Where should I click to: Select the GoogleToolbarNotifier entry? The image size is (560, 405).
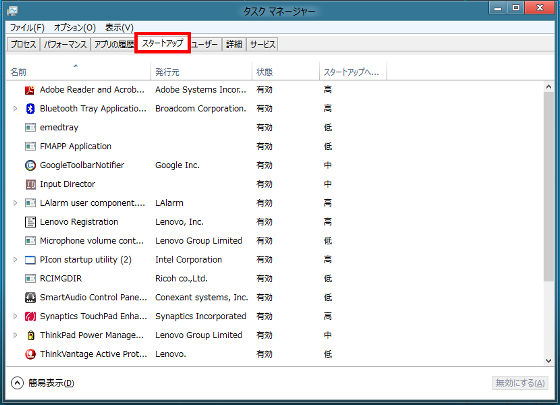[x=82, y=165]
